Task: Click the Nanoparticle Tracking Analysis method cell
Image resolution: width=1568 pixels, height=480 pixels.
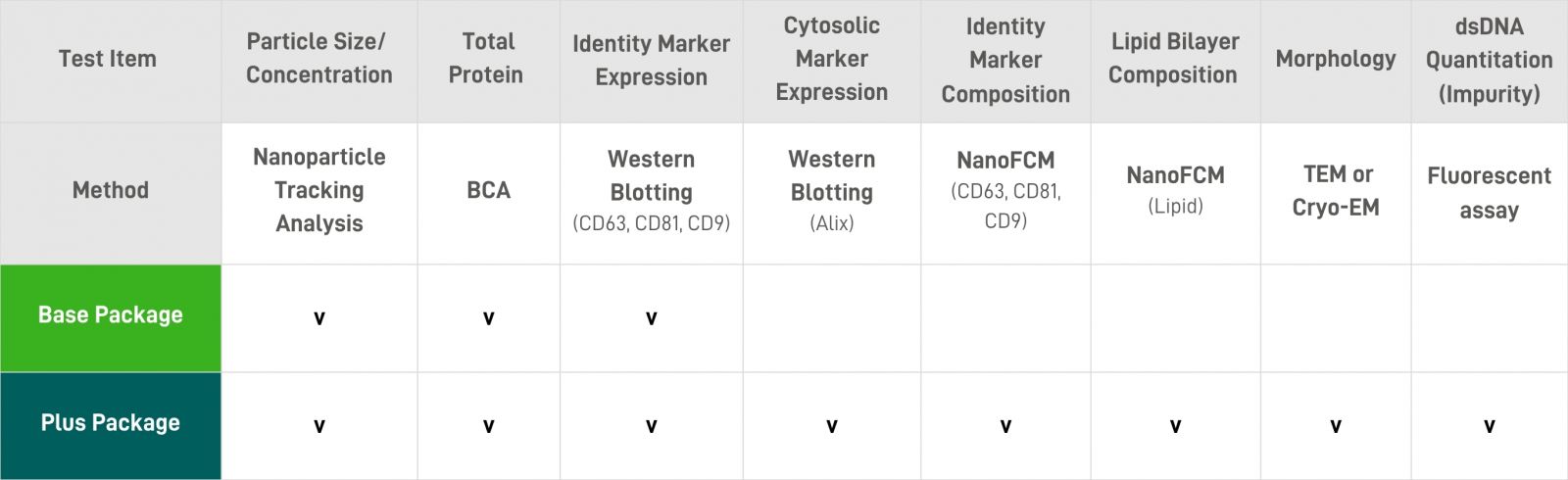Action: [319, 193]
